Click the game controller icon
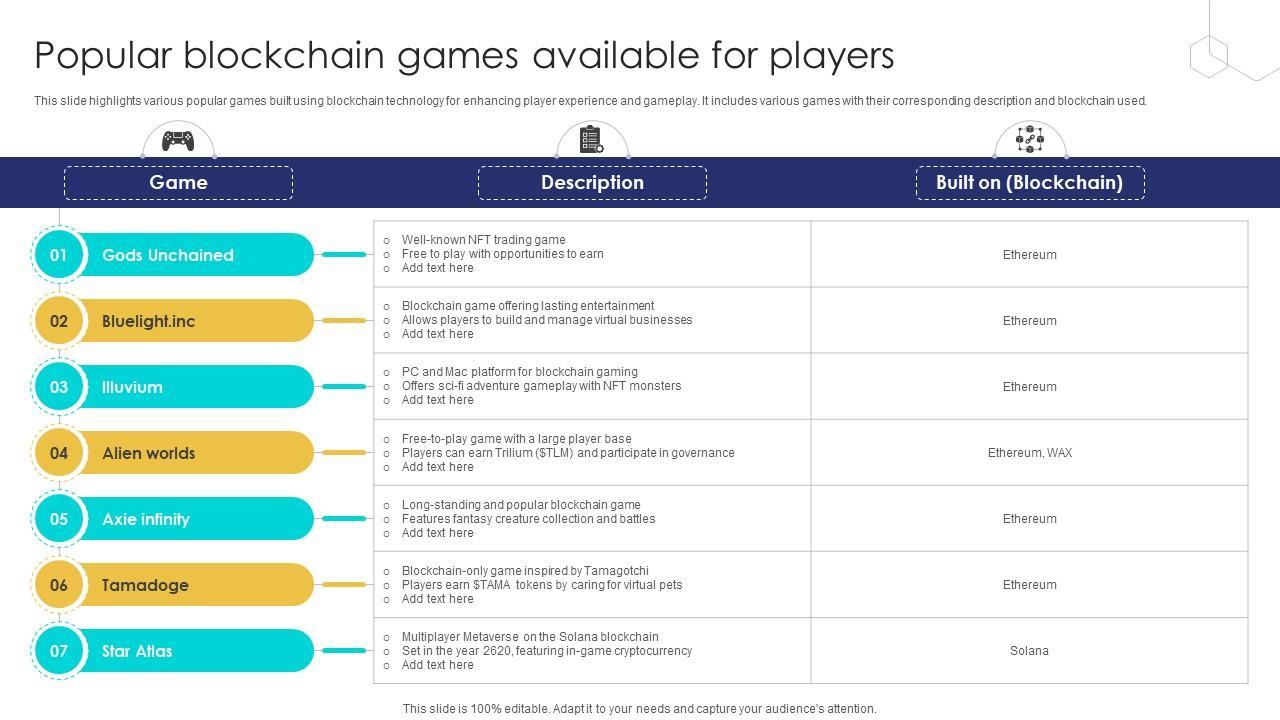The image size is (1280, 720). 178,140
